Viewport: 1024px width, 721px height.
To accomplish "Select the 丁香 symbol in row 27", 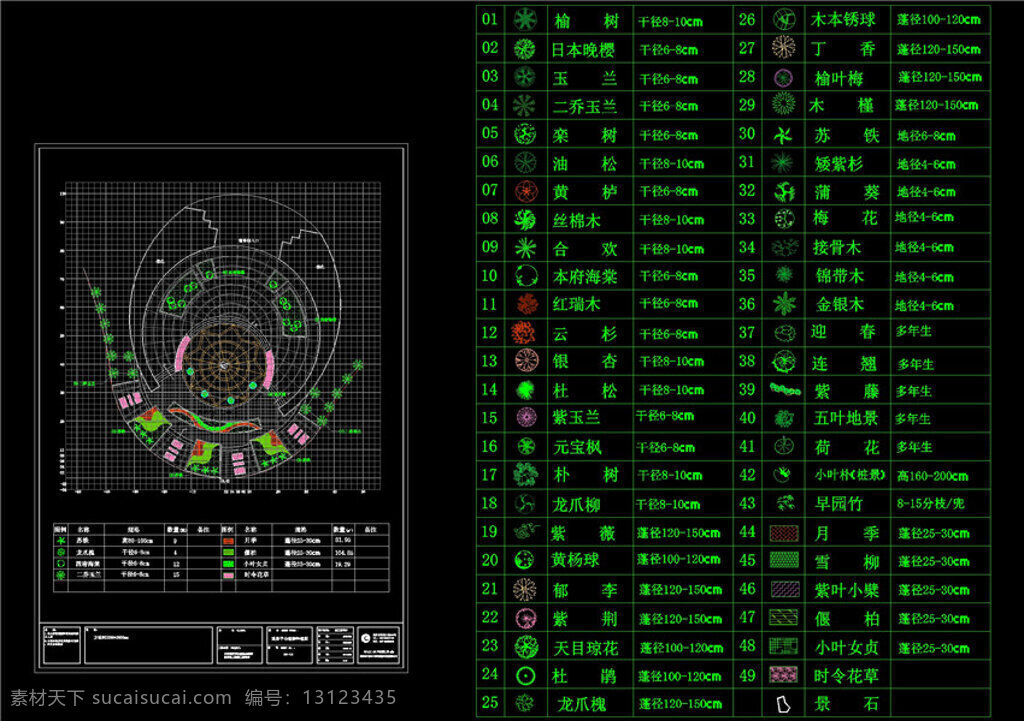I will [x=783, y=48].
